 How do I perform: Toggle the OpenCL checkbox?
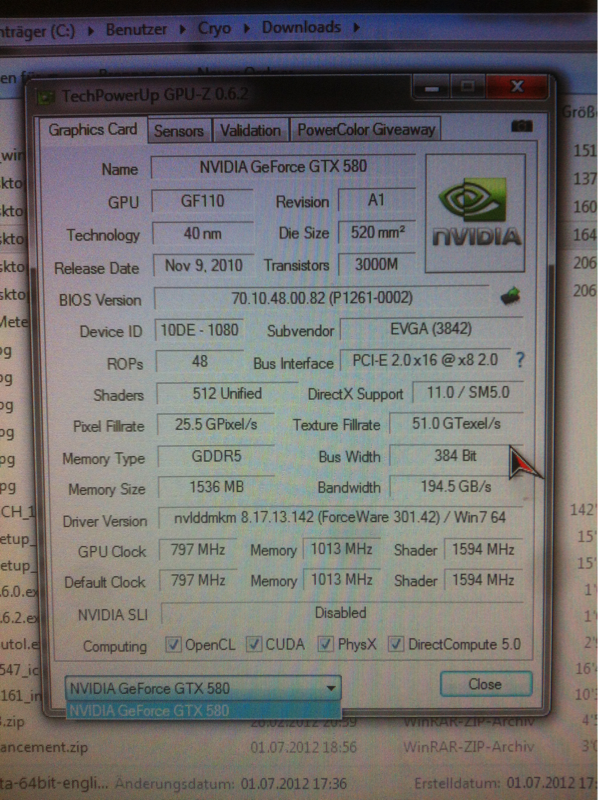[173, 645]
